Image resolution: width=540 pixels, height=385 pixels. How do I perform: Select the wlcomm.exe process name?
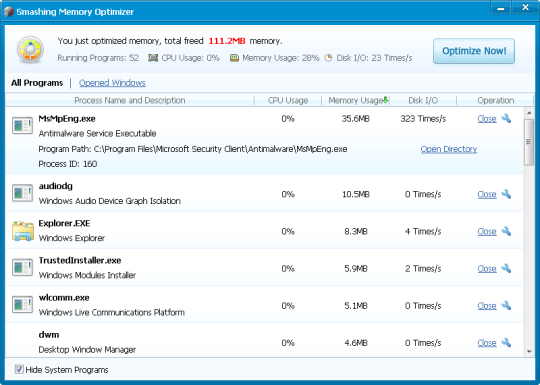click(x=64, y=298)
